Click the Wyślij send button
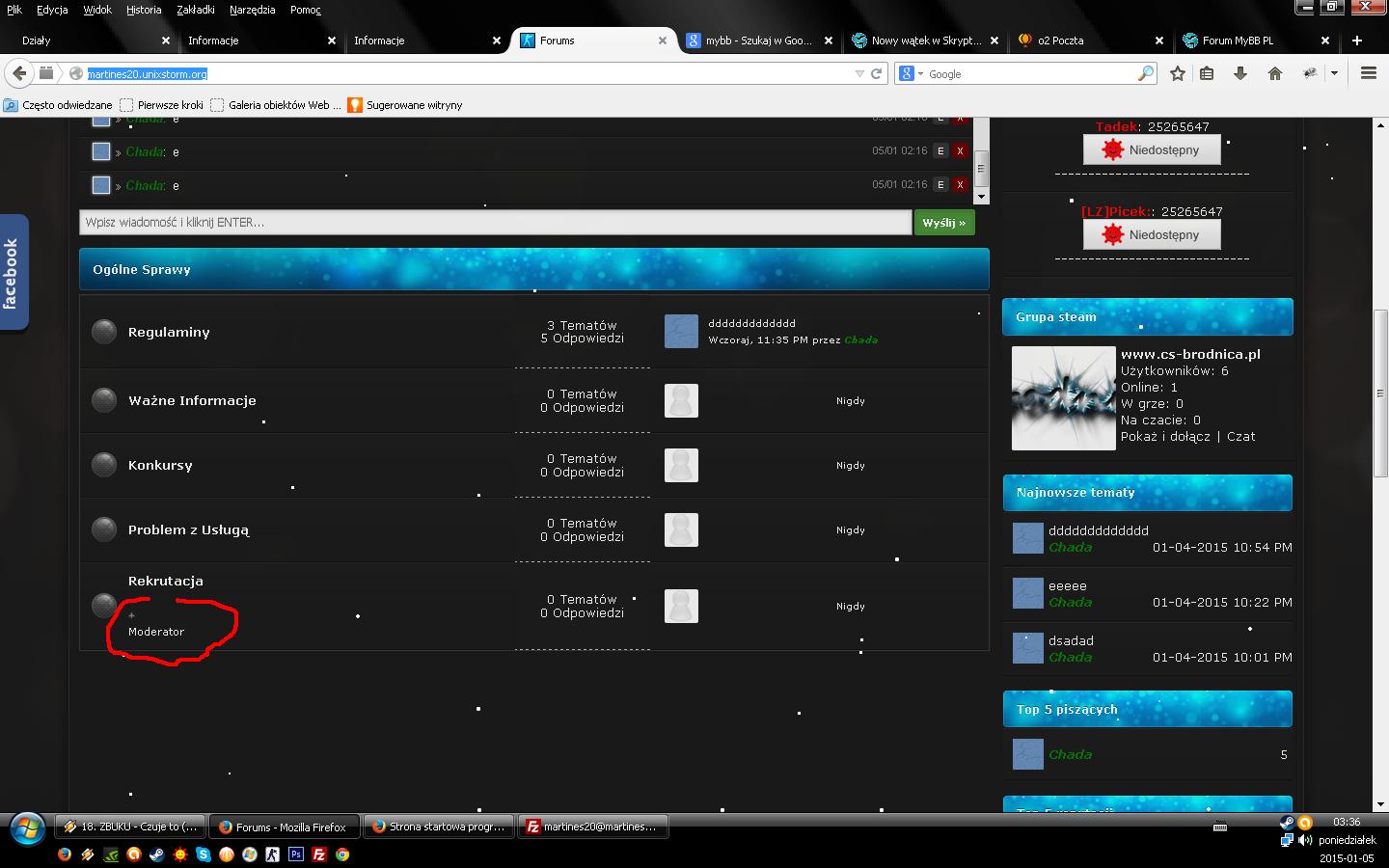The height and width of the screenshot is (868, 1389). click(943, 223)
